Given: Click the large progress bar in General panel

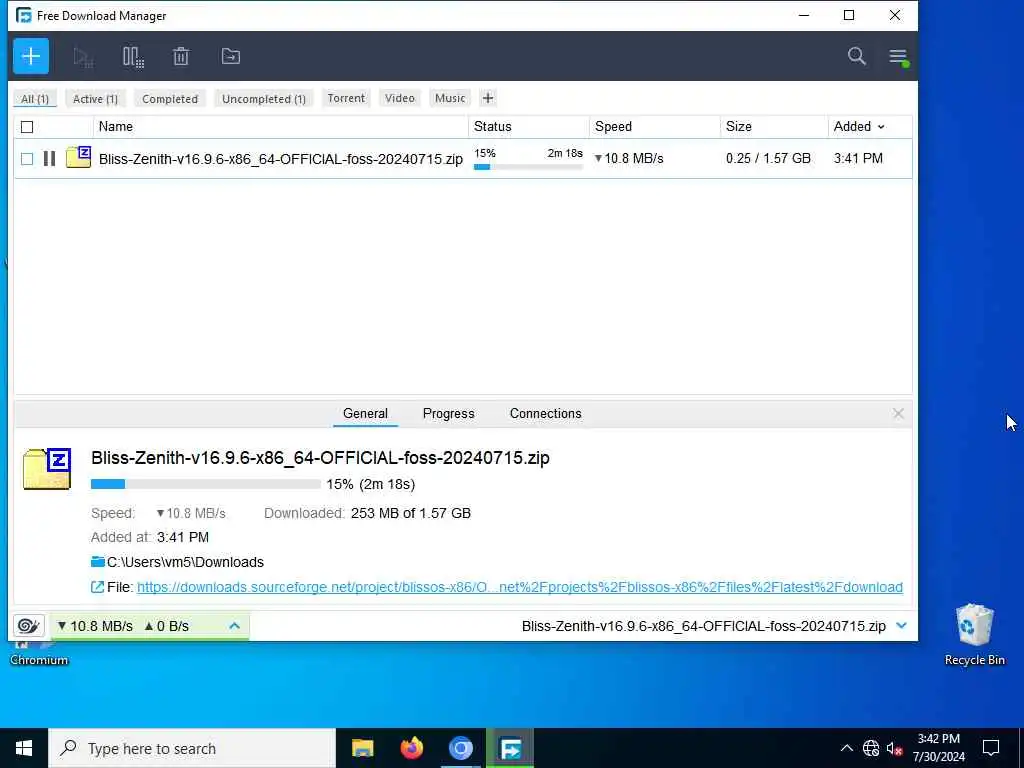Looking at the screenshot, I should (206, 484).
